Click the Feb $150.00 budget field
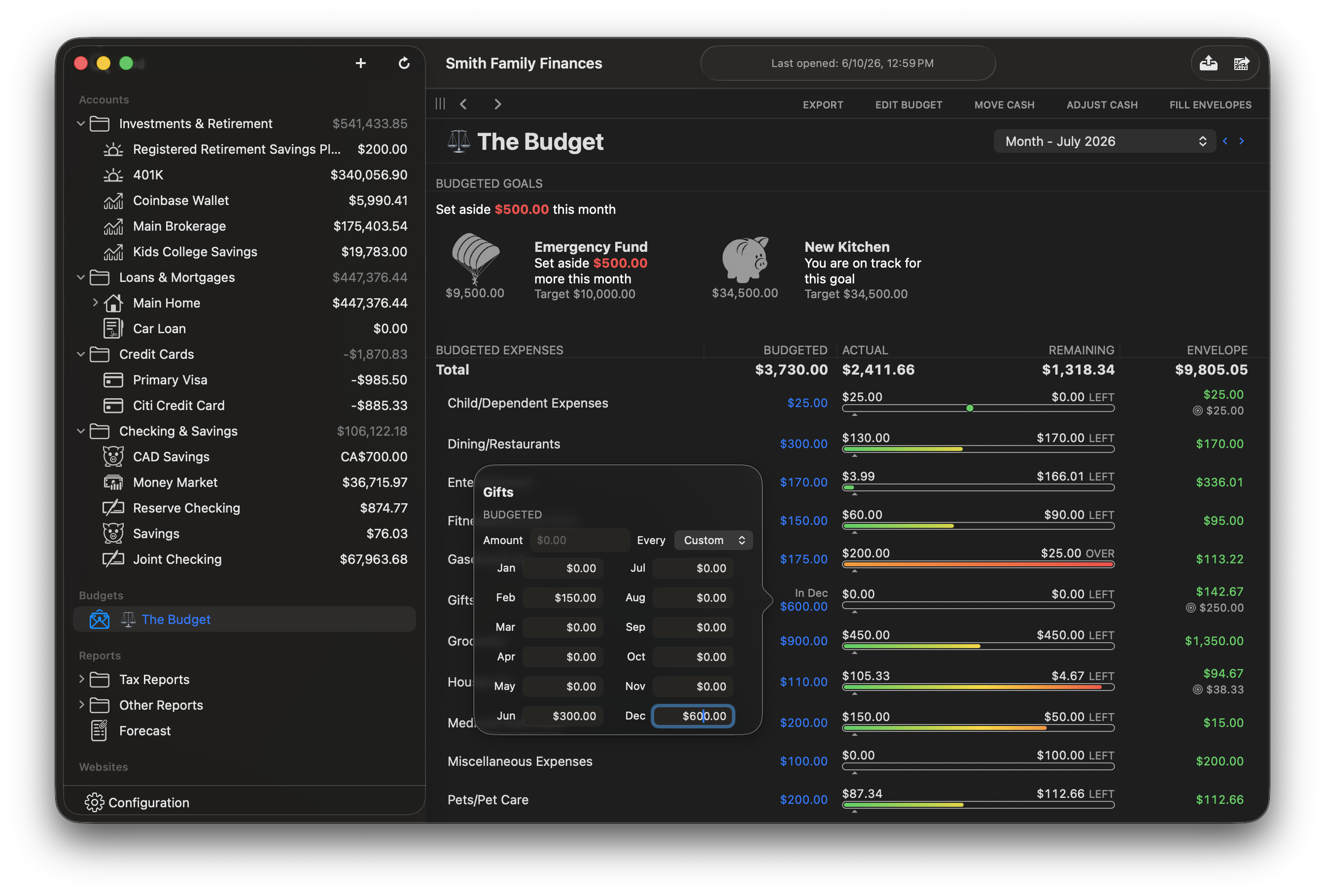 click(x=562, y=598)
